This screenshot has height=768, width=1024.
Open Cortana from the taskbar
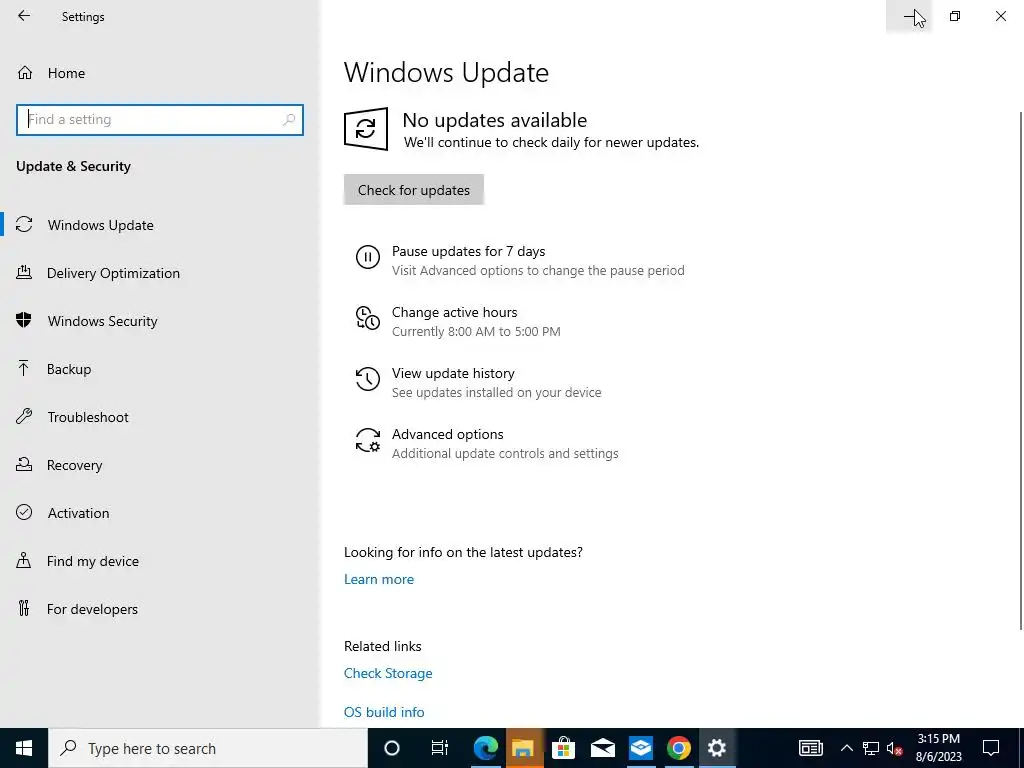coord(392,748)
